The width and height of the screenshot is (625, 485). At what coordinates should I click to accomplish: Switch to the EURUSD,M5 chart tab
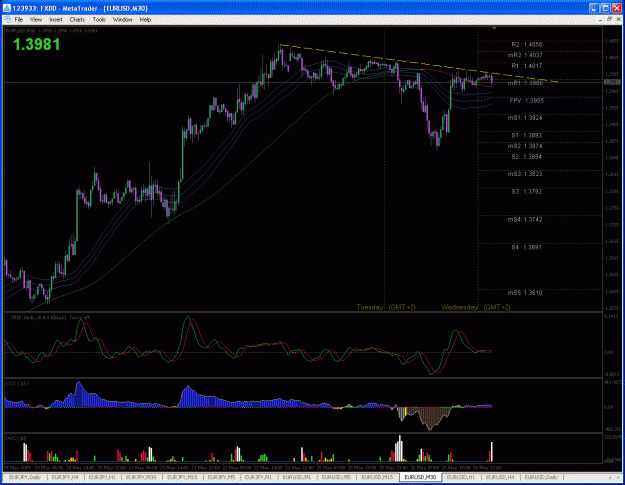pyautogui.click(x=336, y=477)
